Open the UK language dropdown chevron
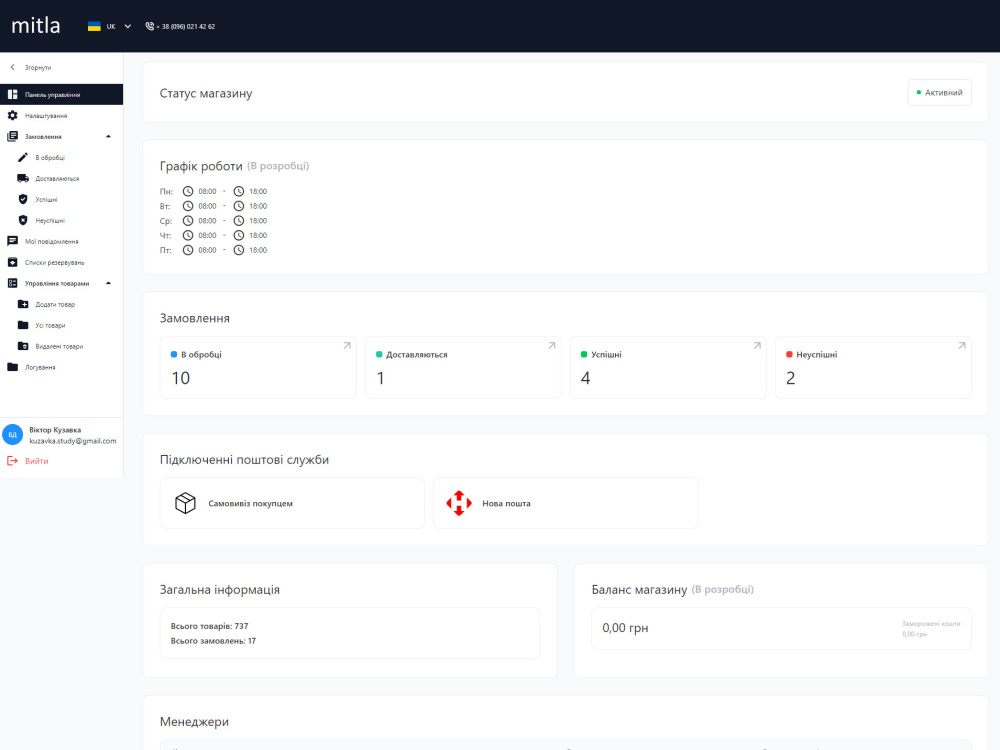The width and height of the screenshot is (1000, 750). [128, 26]
